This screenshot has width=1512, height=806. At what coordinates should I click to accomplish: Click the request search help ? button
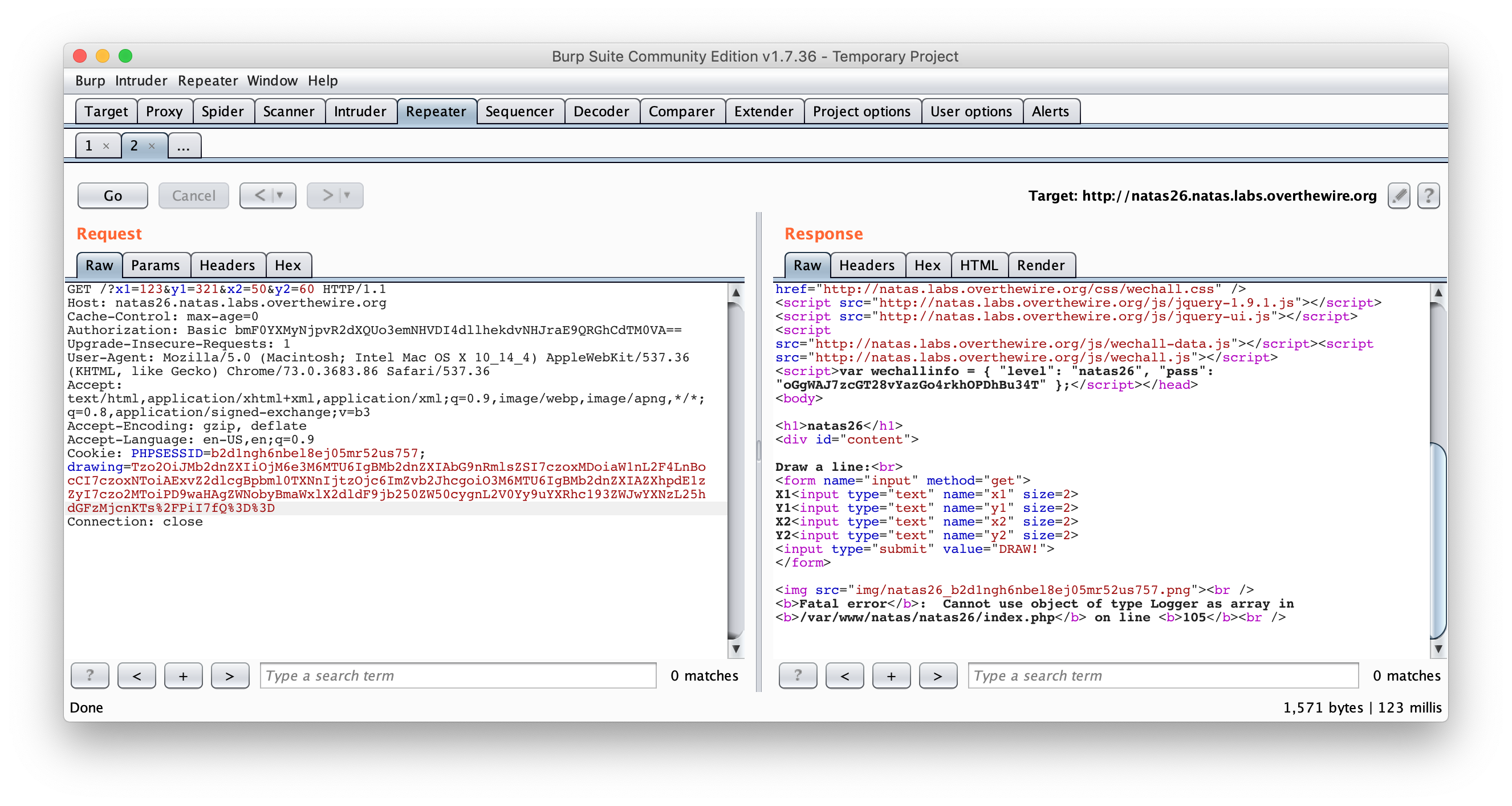click(x=90, y=675)
